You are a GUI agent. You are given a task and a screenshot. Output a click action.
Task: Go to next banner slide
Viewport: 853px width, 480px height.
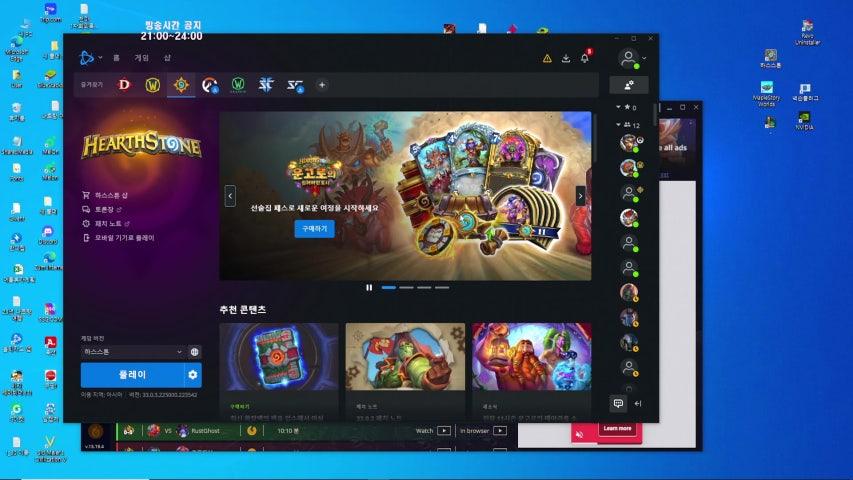580,196
